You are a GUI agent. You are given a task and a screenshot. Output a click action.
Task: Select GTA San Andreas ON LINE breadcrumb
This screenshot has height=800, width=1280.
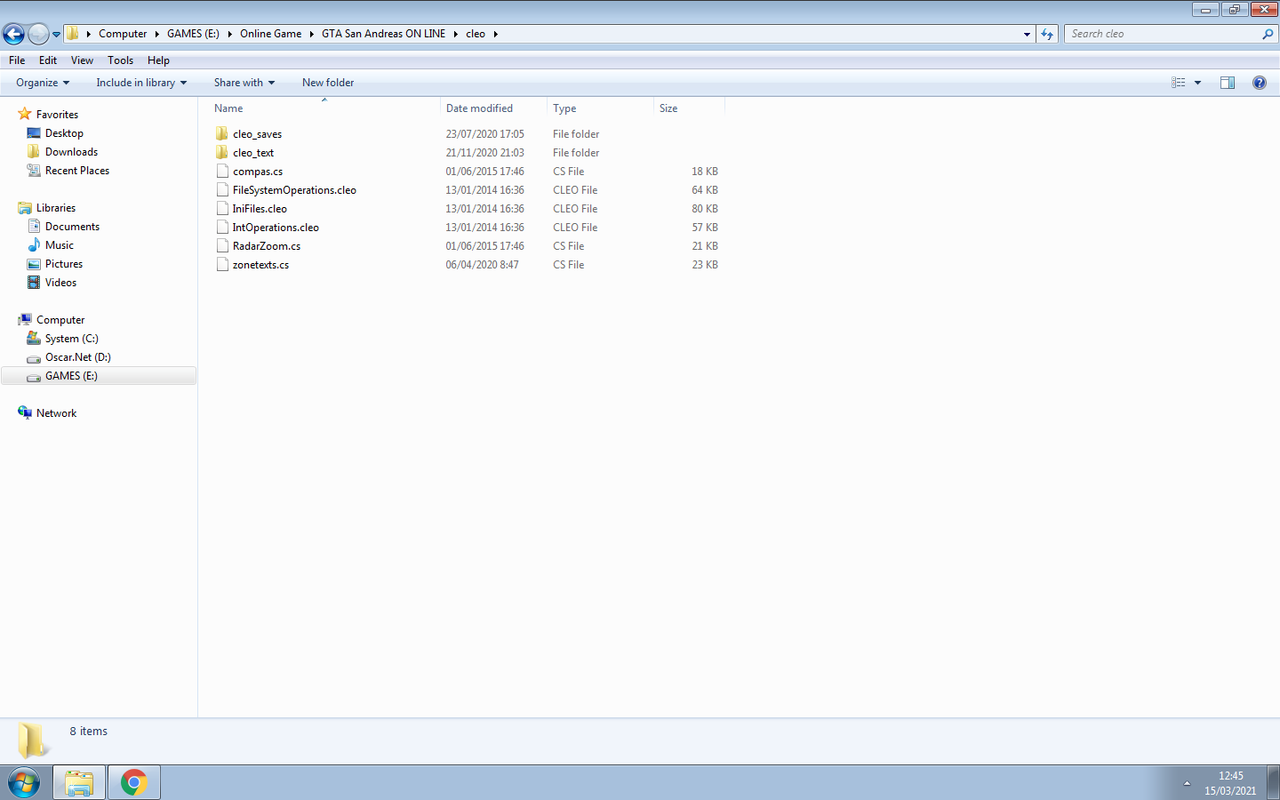383,34
